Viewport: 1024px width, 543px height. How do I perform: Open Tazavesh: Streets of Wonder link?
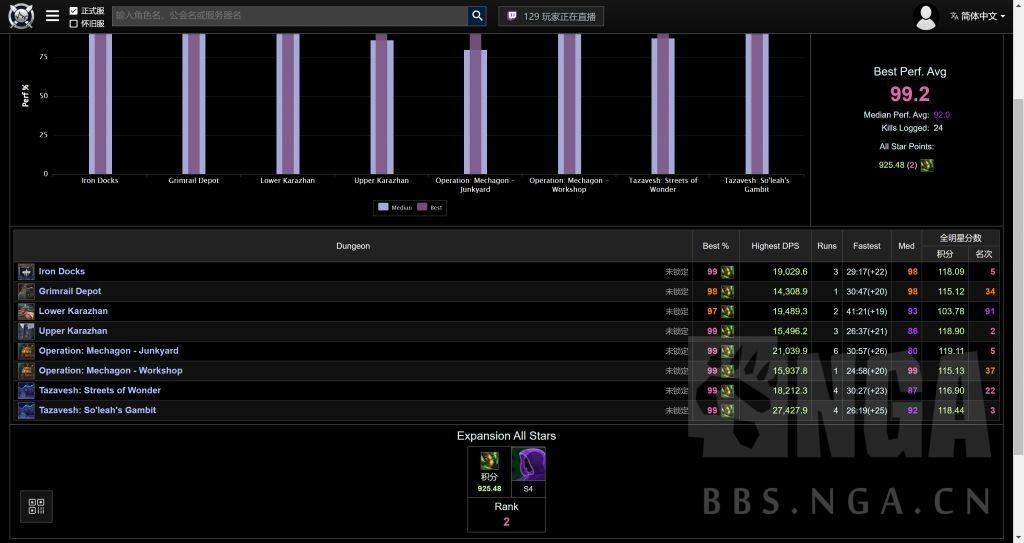(99, 390)
